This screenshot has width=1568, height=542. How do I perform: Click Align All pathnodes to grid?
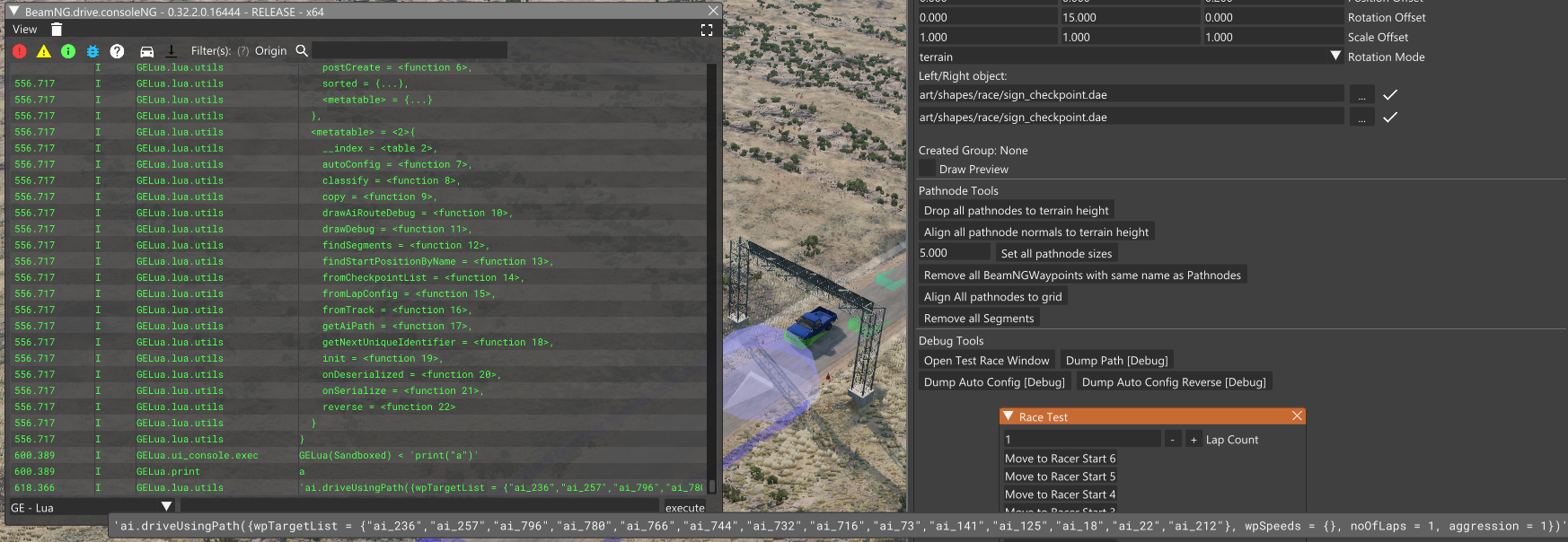(993, 297)
